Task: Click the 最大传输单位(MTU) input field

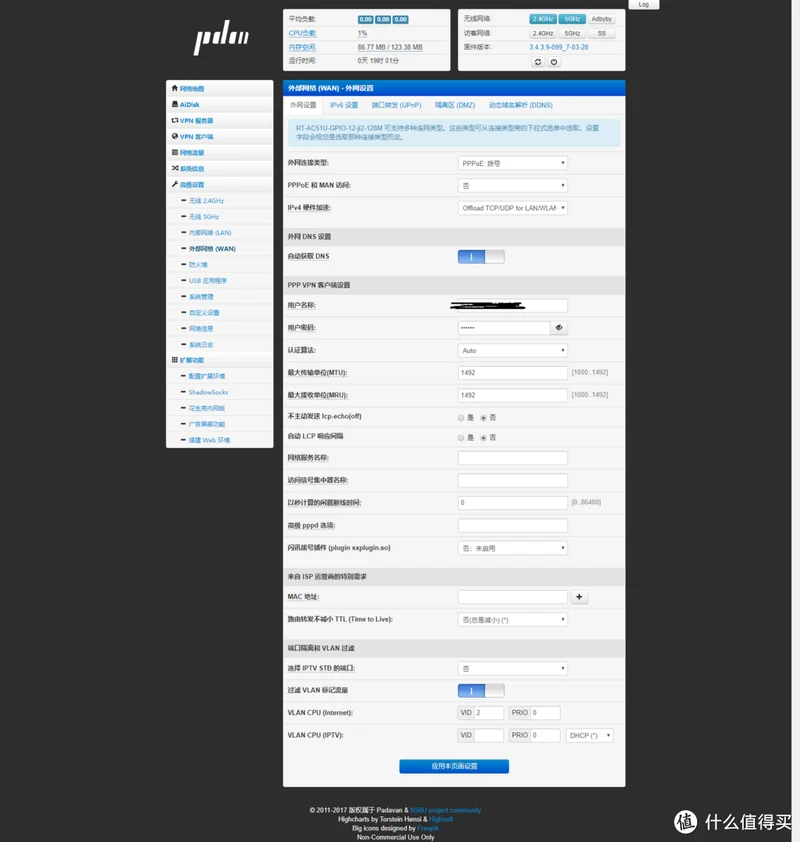Action: pos(512,373)
